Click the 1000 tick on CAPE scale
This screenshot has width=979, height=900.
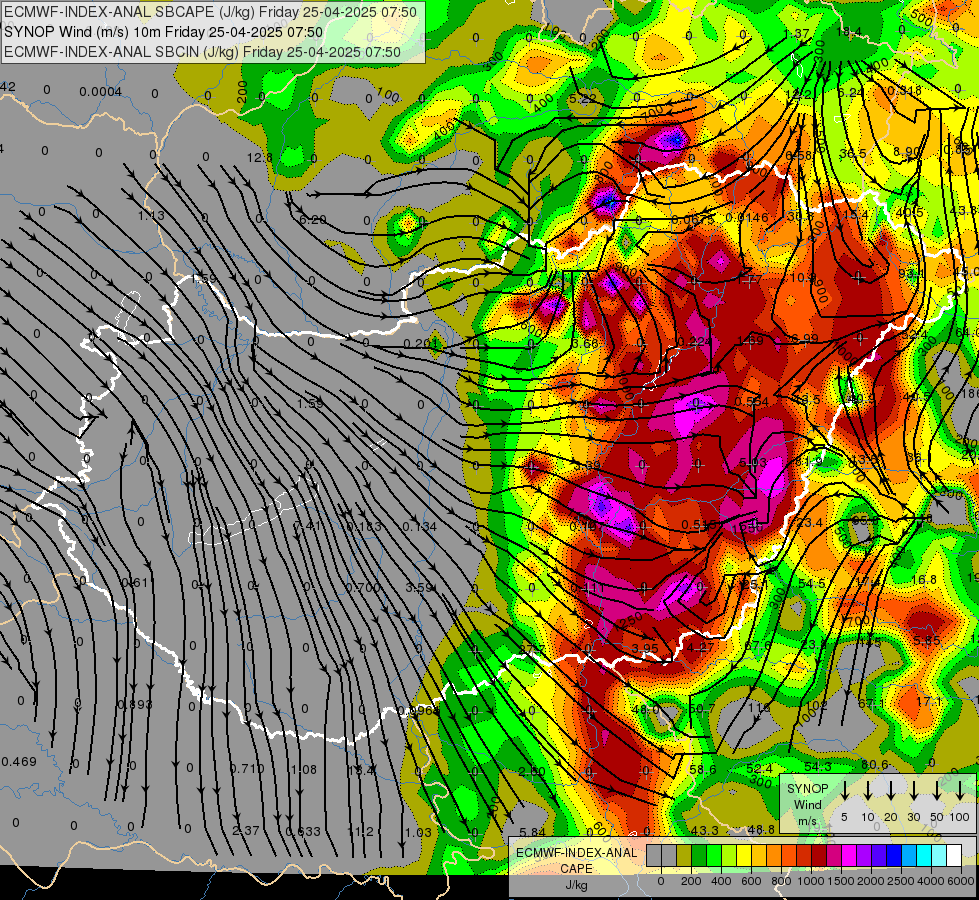click(x=812, y=881)
